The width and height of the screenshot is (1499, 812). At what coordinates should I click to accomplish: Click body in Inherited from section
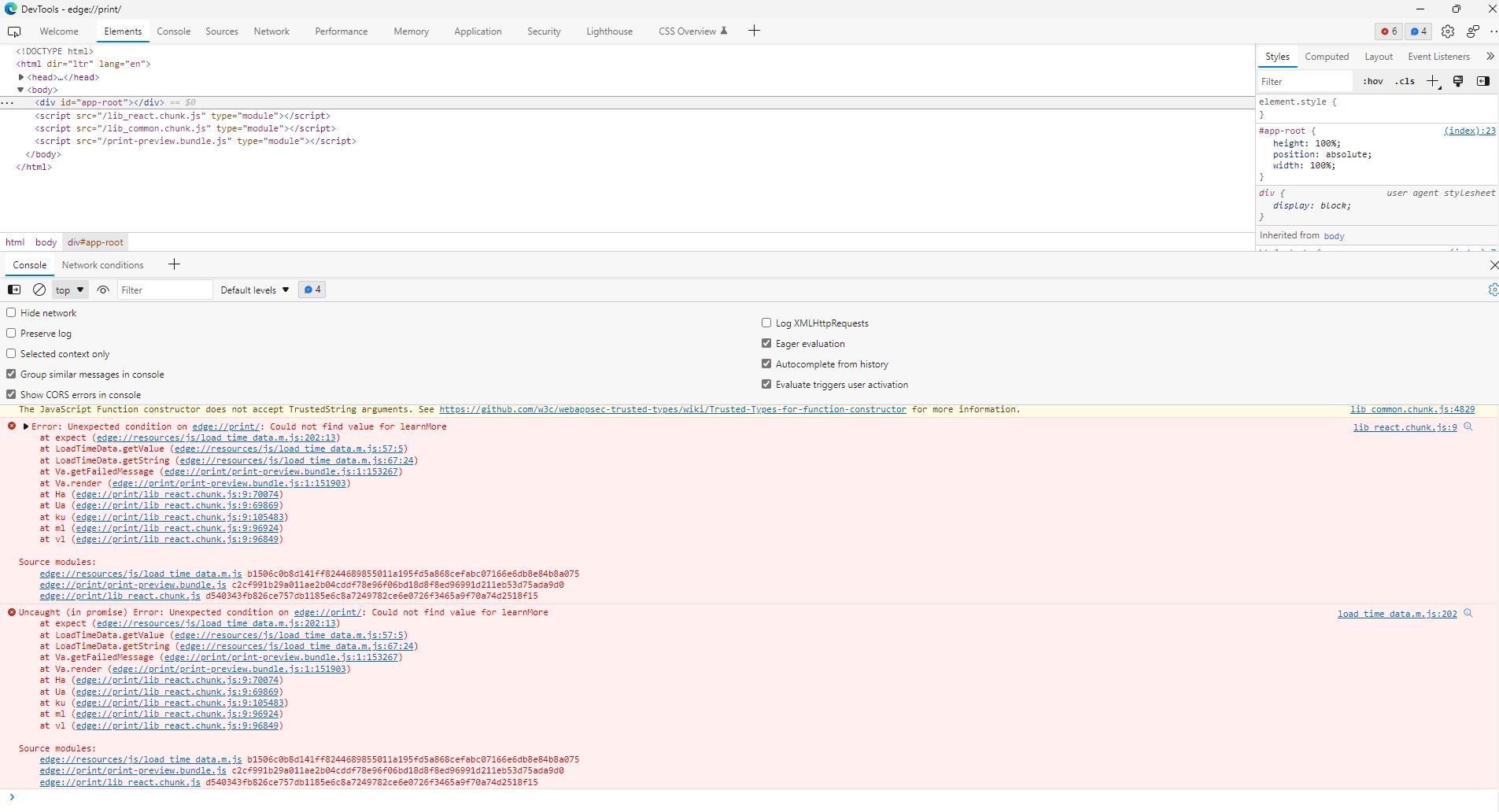[1334, 236]
